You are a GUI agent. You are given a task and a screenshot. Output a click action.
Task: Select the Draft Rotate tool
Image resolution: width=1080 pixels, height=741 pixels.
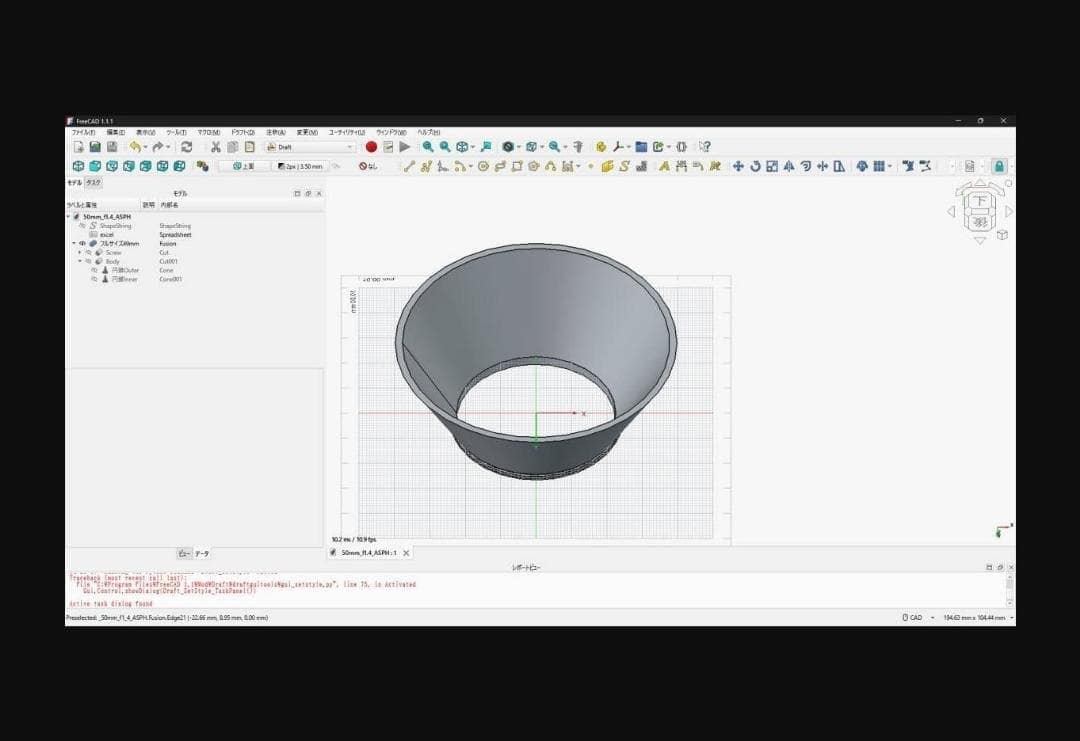point(756,166)
